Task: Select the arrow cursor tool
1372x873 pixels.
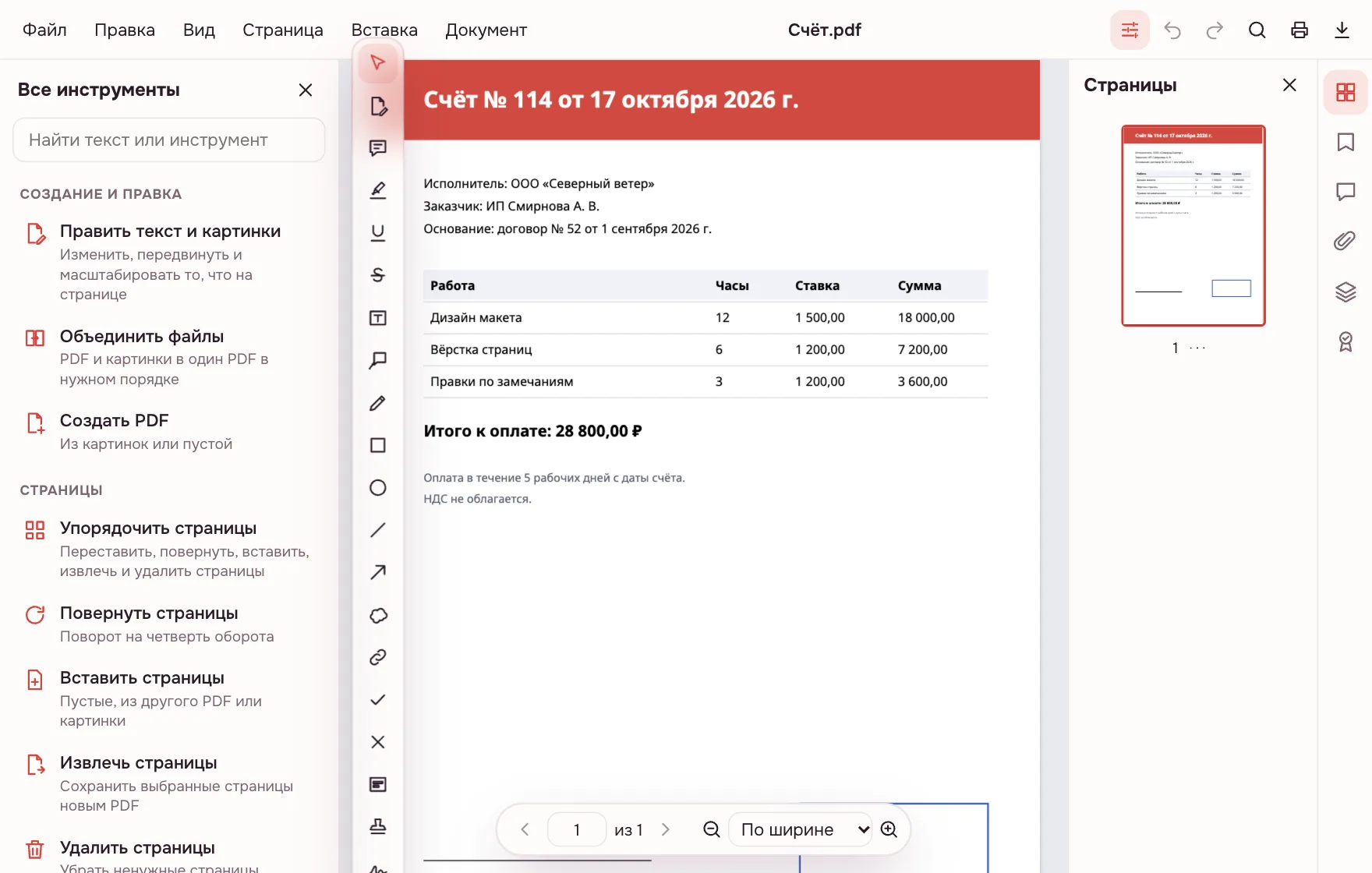Action: click(x=378, y=63)
